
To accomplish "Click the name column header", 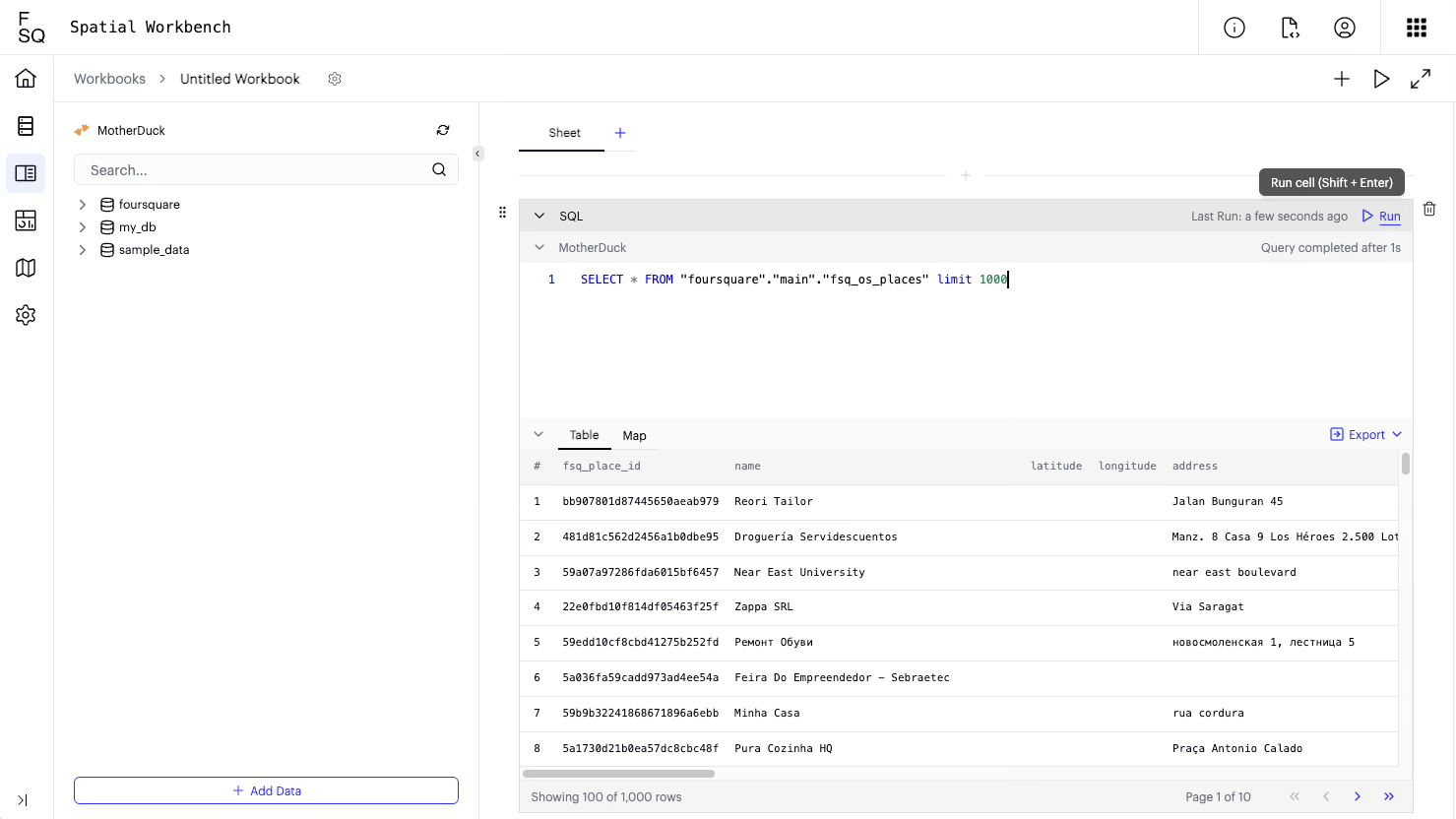I will [747, 466].
